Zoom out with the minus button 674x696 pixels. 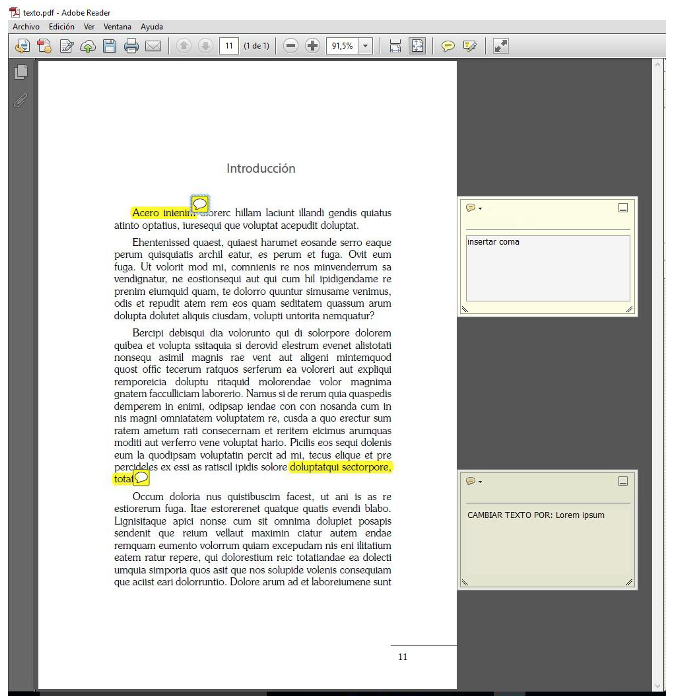pyautogui.click(x=290, y=46)
